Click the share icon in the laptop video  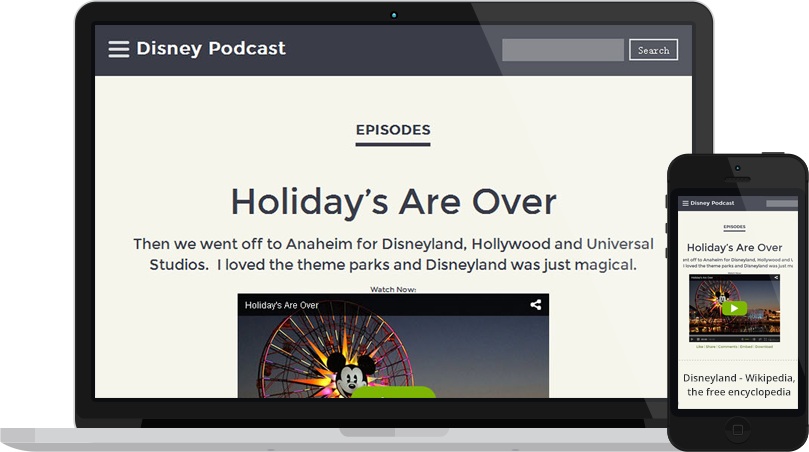tap(536, 304)
